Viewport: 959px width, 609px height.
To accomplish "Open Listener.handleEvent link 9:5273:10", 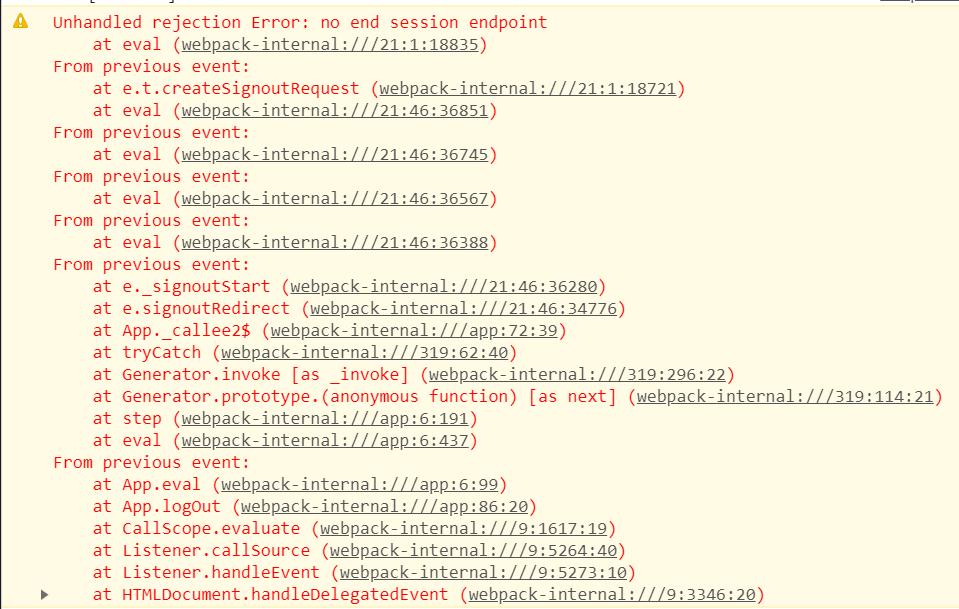I will pyautogui.click(x=483, y=573).
